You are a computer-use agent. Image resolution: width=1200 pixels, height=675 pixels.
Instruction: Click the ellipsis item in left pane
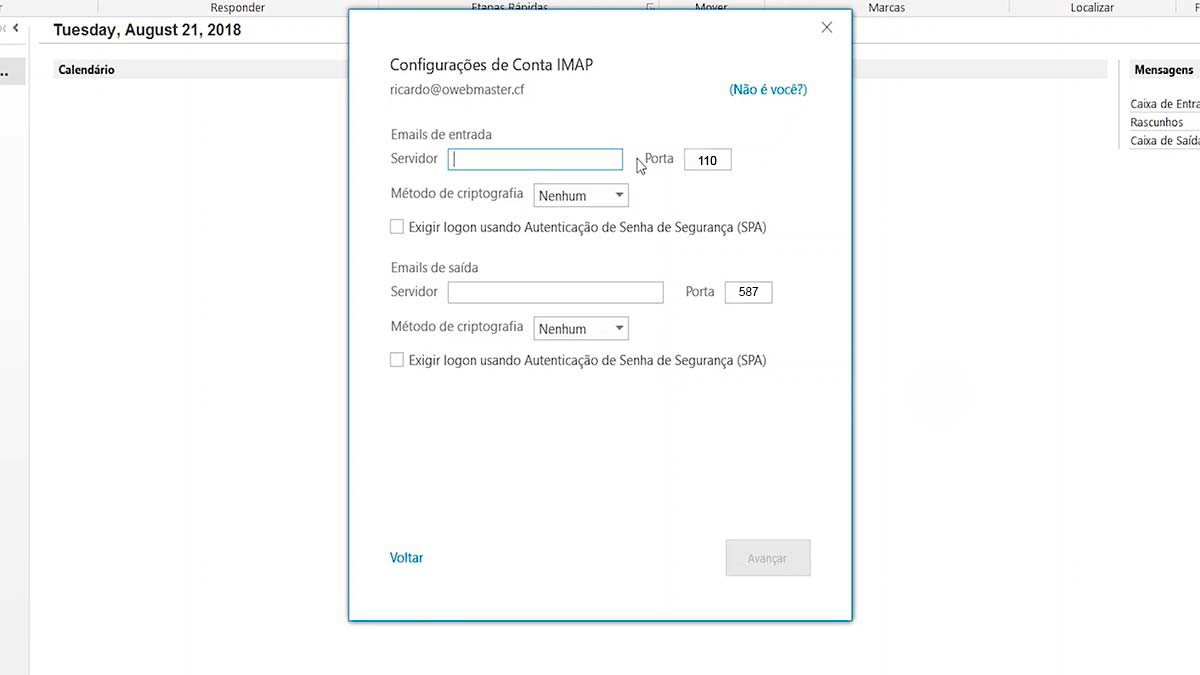pos(5,72)
